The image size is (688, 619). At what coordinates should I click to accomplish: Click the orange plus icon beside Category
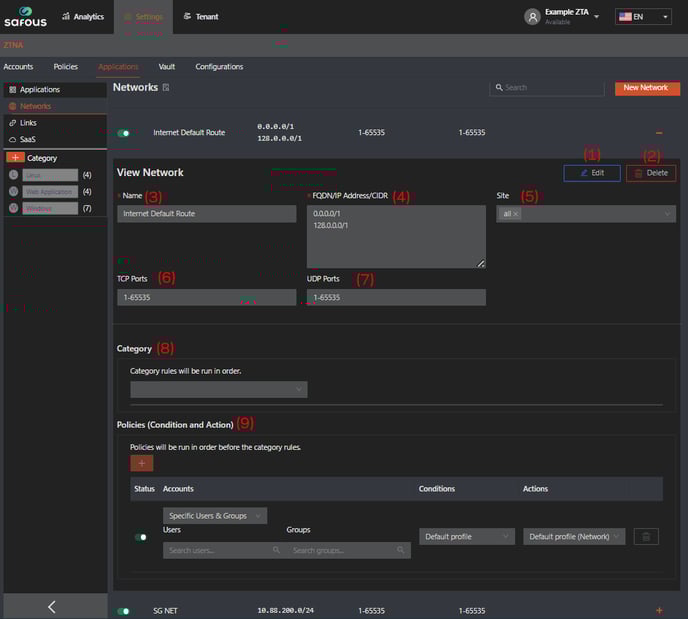[x=16, y=158]
